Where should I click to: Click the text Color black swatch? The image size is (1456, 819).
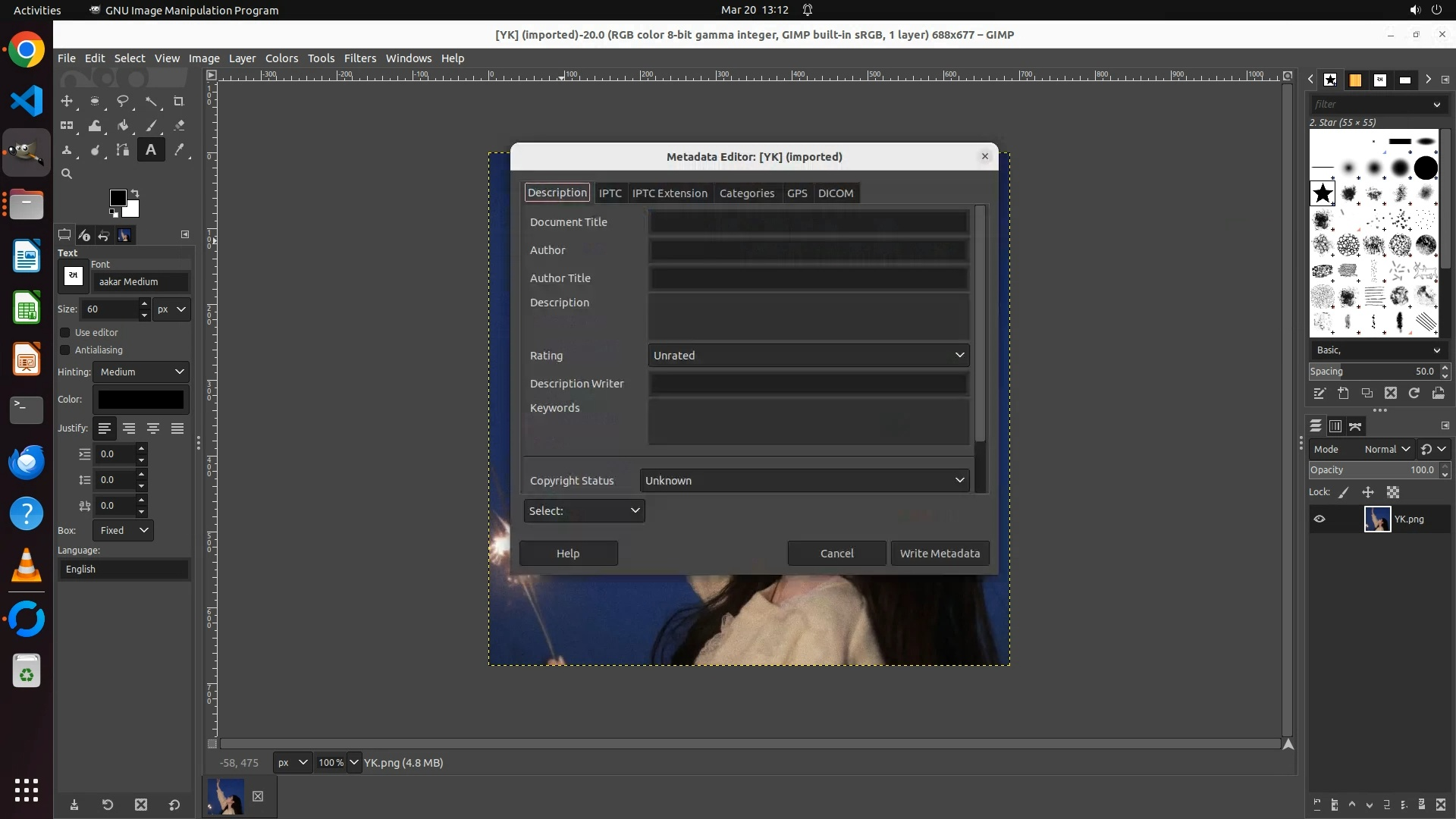tap(141, 400)
